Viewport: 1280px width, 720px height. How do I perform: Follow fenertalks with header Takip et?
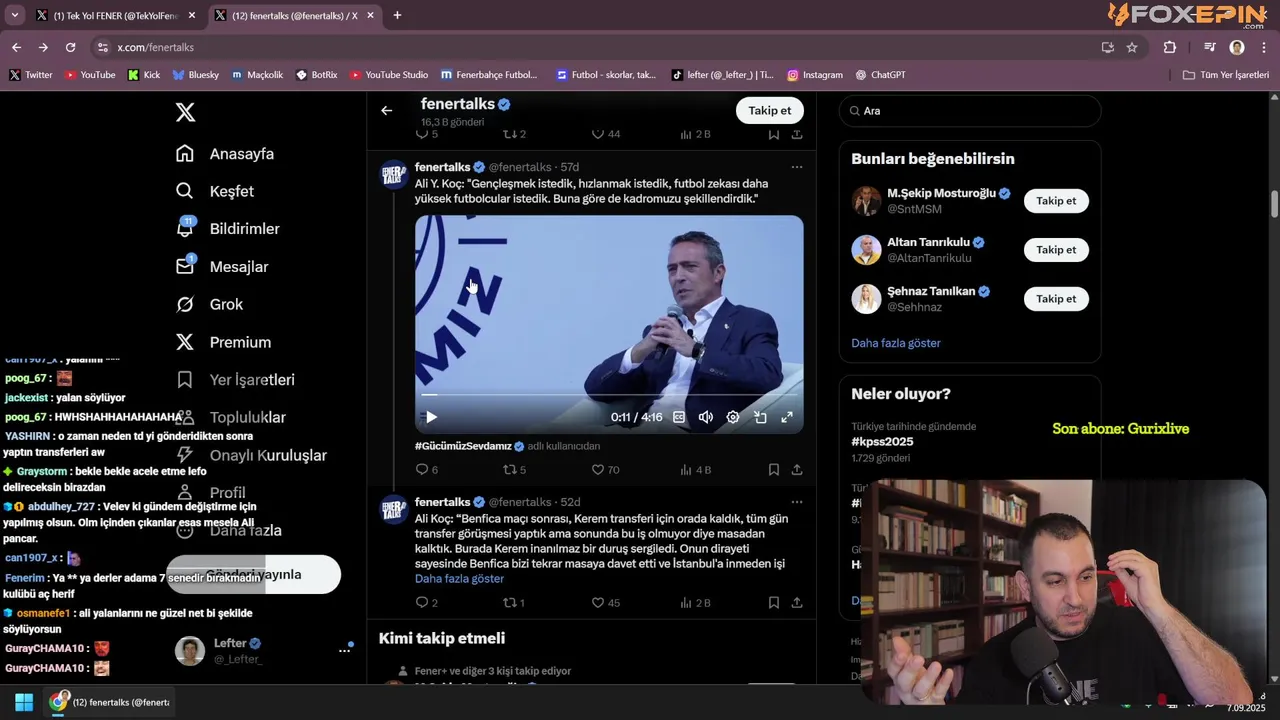(x=770, y=111)
